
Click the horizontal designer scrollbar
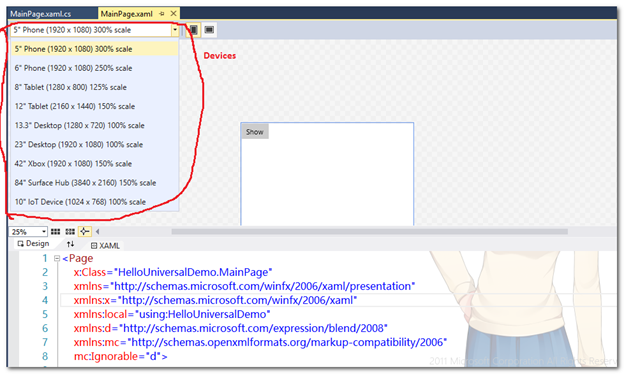[x=369, y=232]
